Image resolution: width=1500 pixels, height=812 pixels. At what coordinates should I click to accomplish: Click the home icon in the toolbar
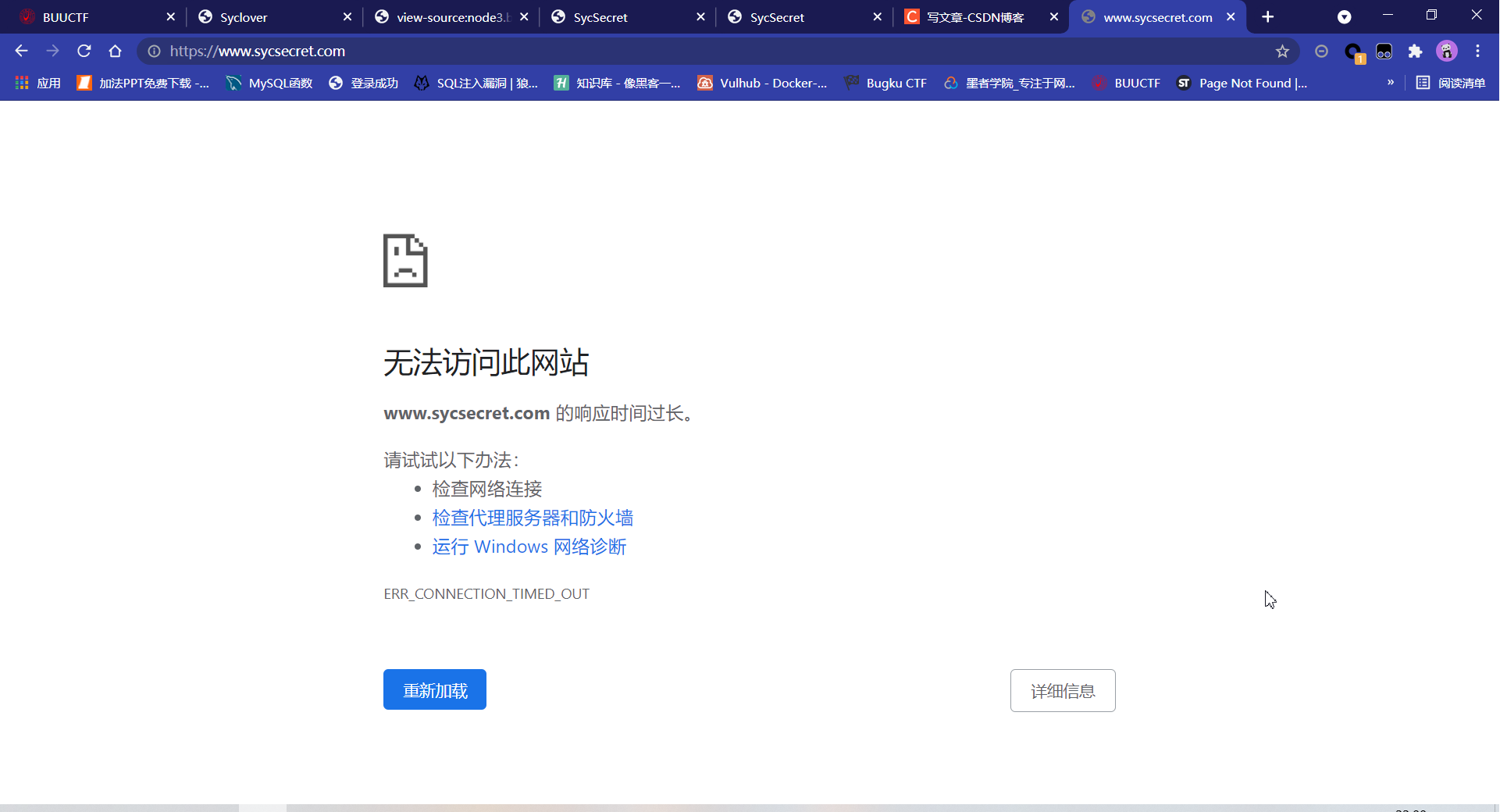(x=115, y=51)
